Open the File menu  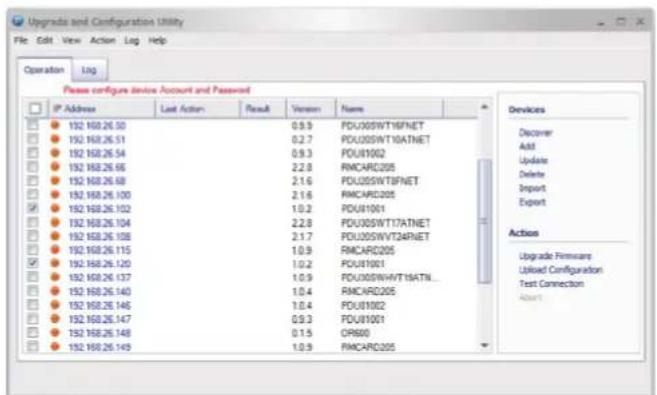pos(21,40)
